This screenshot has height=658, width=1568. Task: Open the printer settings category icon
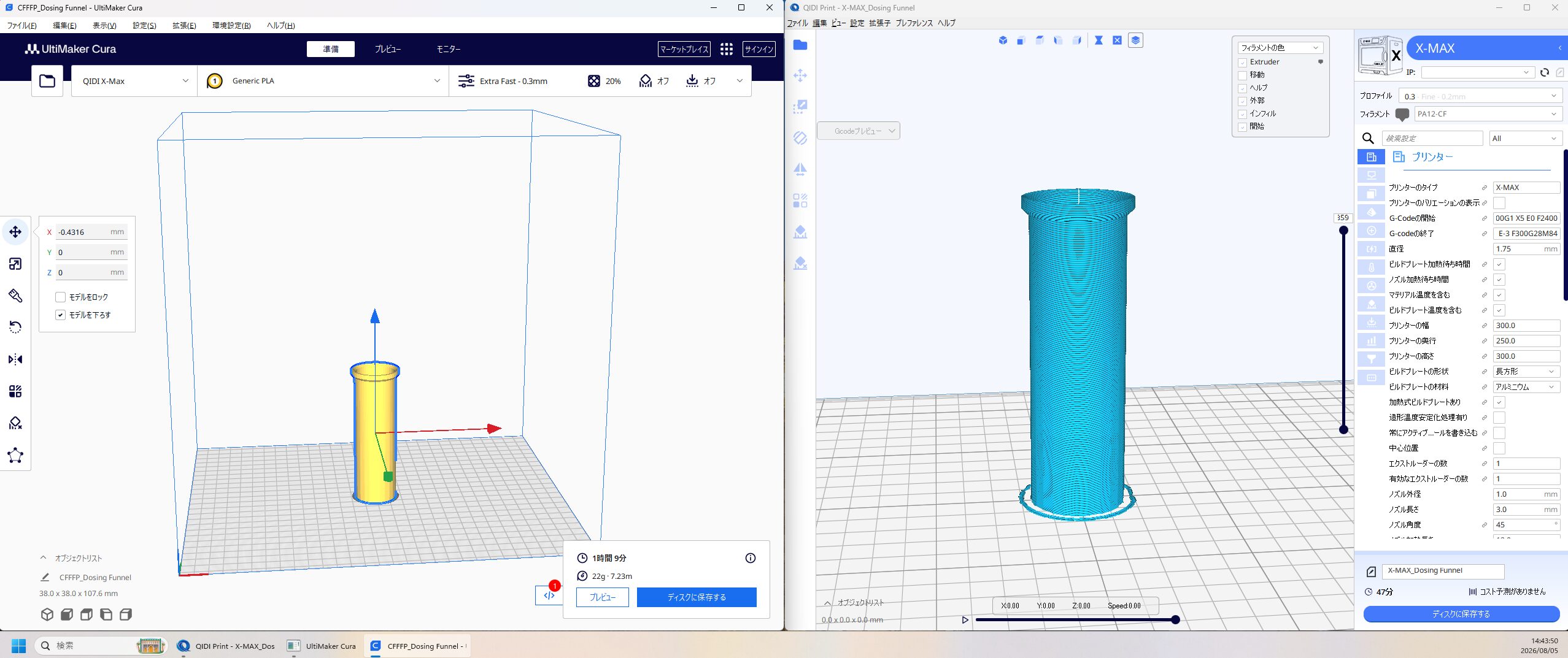point(1371,157)
